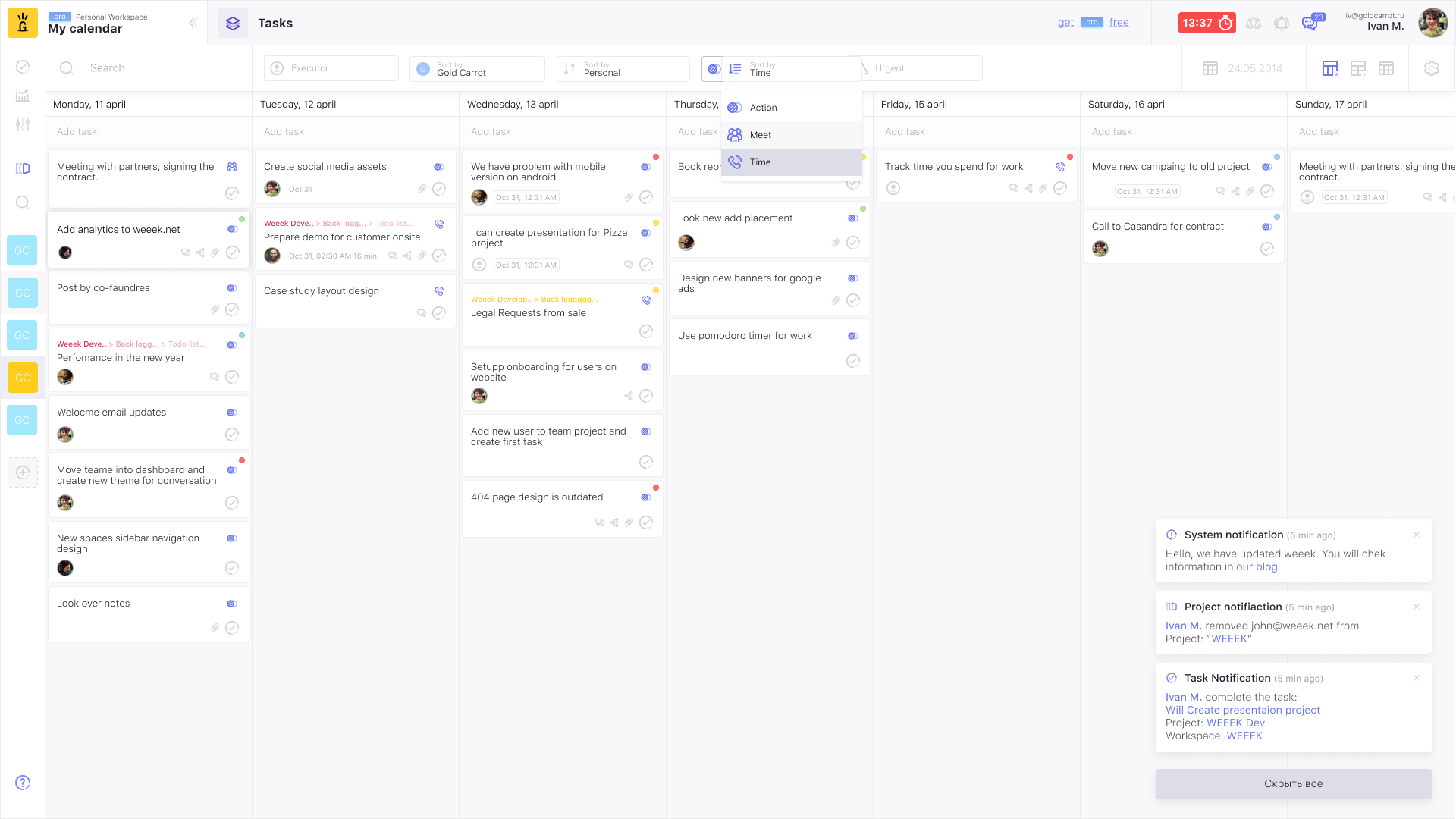Switch to the board columns view icon
Image resolution: width=1456 pixels, height=819 pixels.
(x=1330, y=68)
